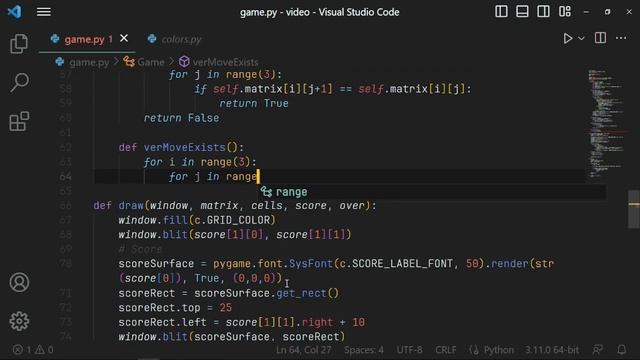The height and width of the screenshot is (360, 640).
Task: Open the Customize Layout control
Action: 565,11
